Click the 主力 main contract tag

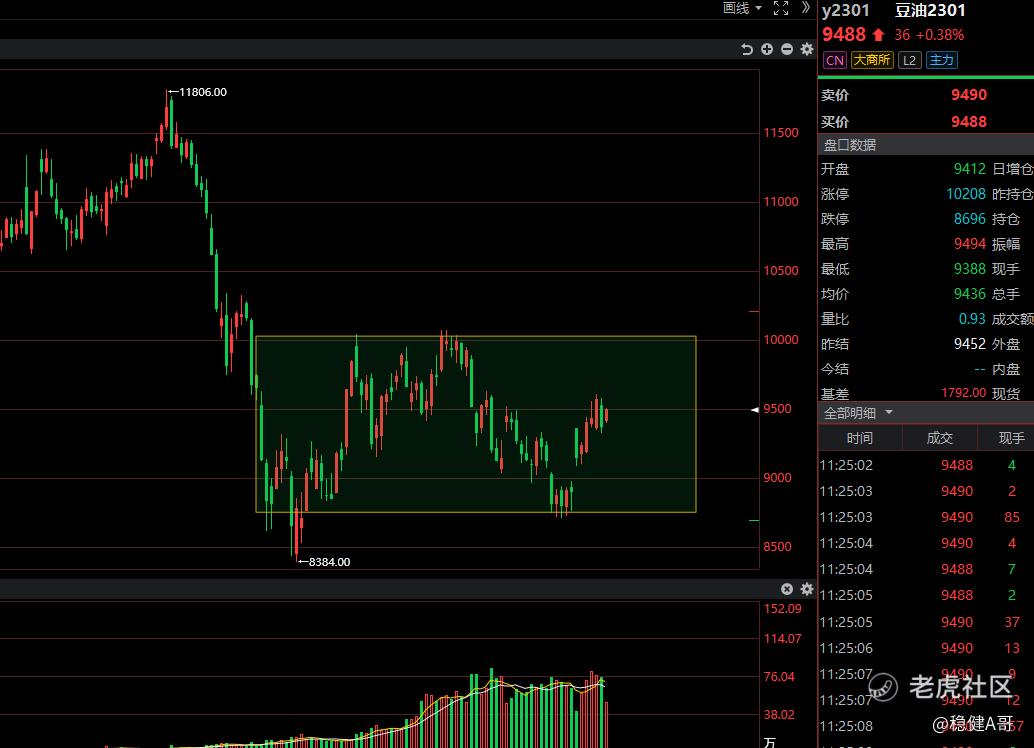coord(942,60)
